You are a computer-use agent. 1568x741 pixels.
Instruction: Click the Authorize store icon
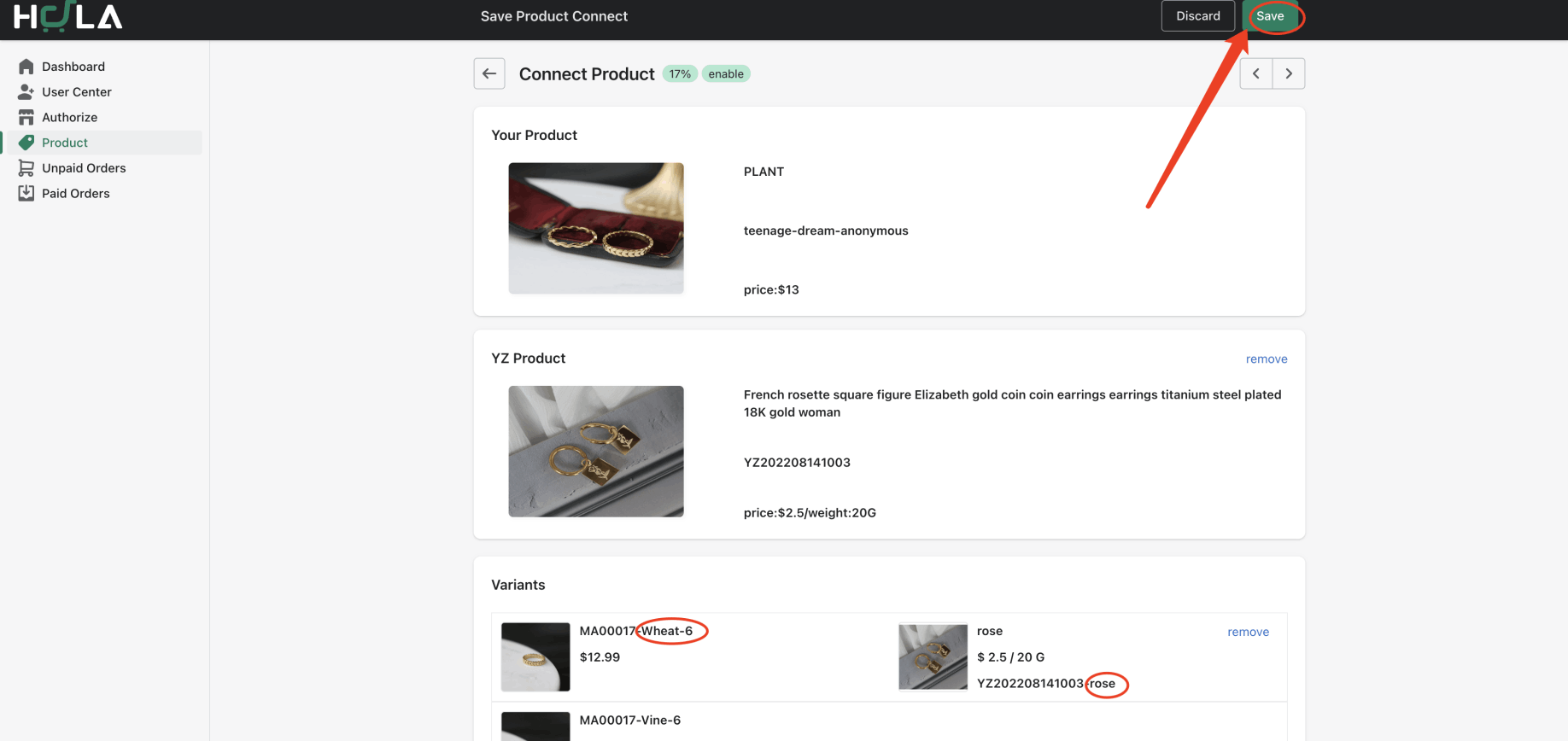coord(26,117)
